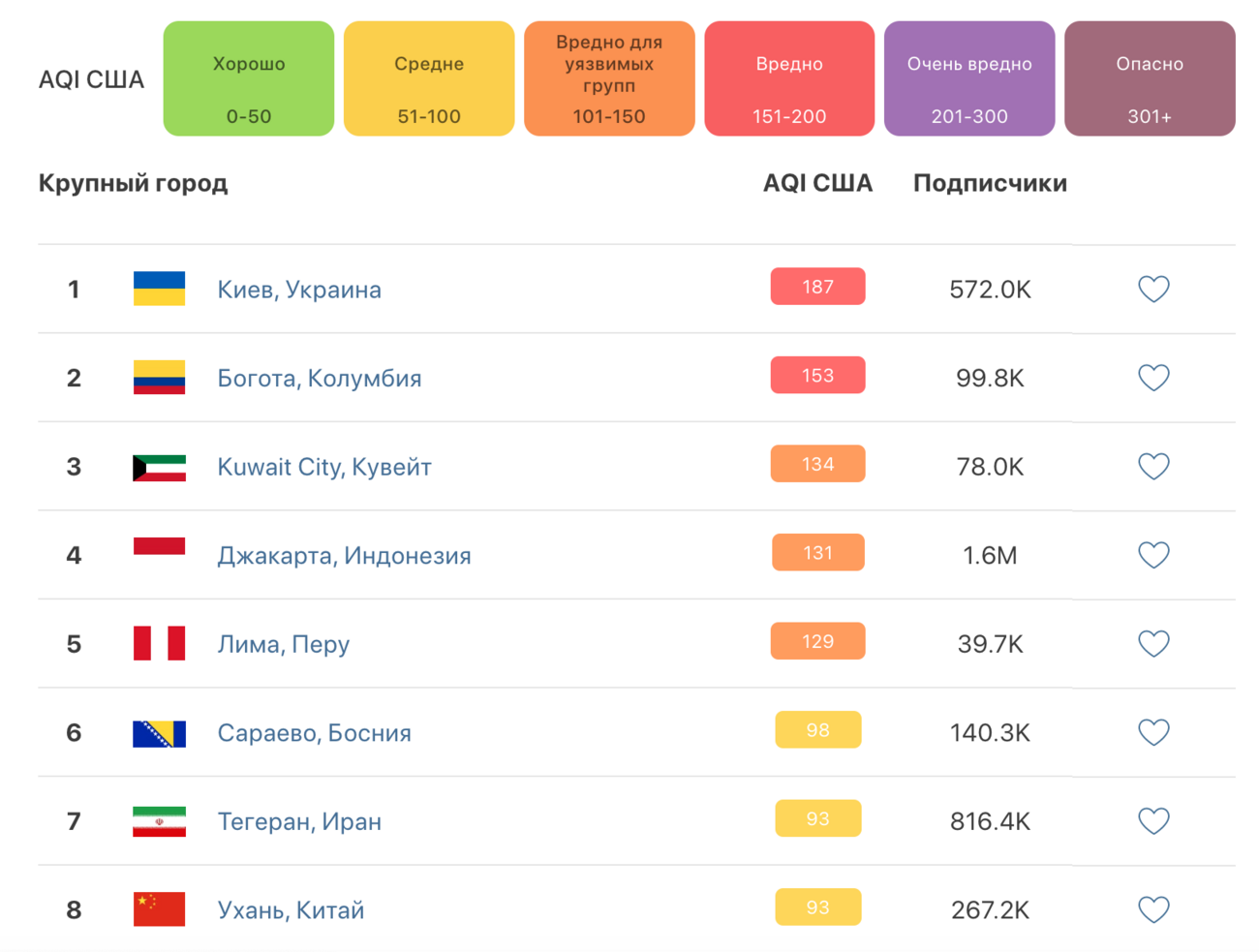
Task: Click the Подписчики column header
Action: point(990,183)
